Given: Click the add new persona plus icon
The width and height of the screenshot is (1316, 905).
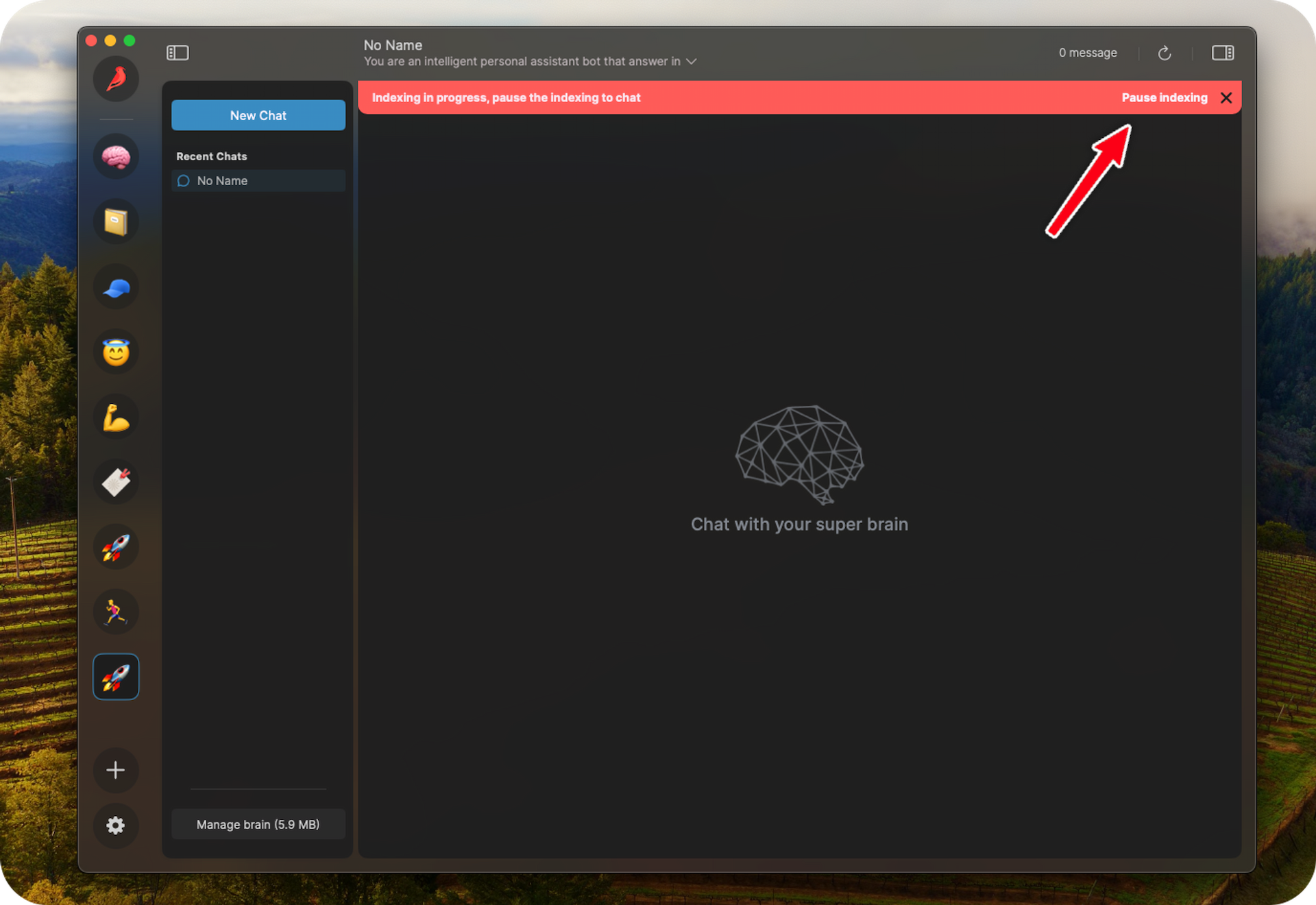Looking at the screenshot, I should (116, 769).
